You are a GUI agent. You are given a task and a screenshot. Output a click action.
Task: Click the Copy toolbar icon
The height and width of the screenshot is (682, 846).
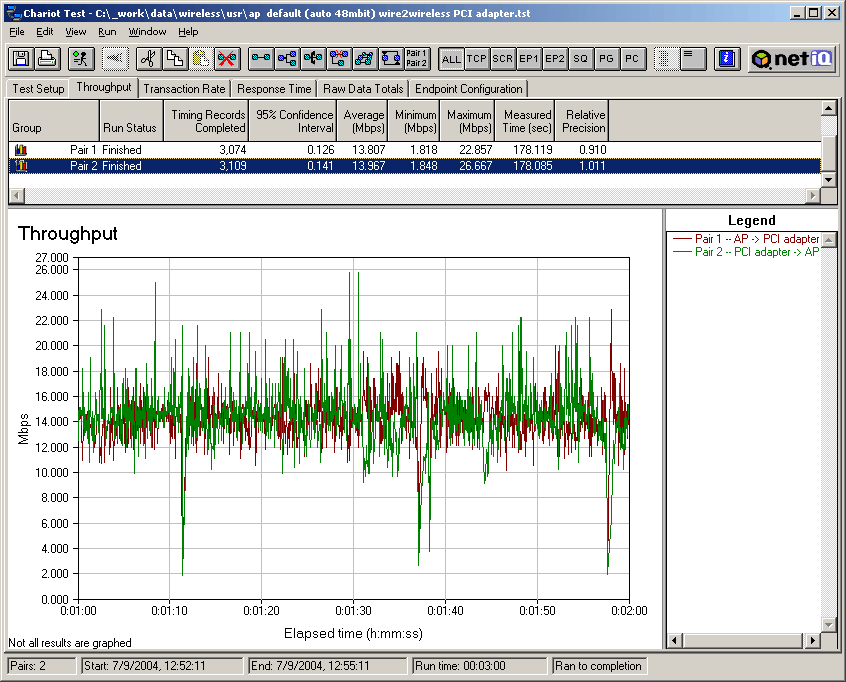[x=174, y=59]
